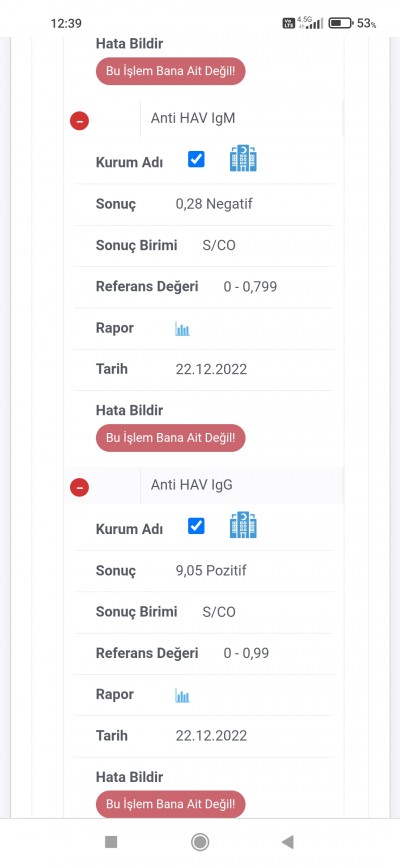This screenshot has width=400, height=866.
Task: Tap Android home circle button
Action: (199, 842)
